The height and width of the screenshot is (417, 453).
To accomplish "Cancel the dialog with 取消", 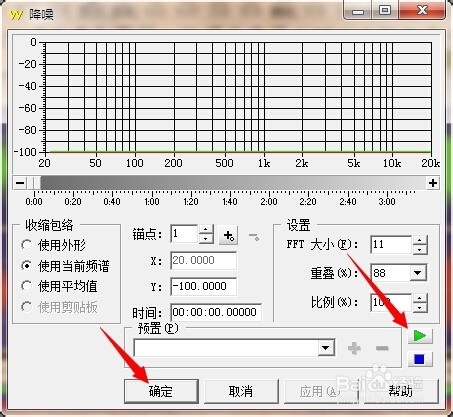I will tap(241, 391).
